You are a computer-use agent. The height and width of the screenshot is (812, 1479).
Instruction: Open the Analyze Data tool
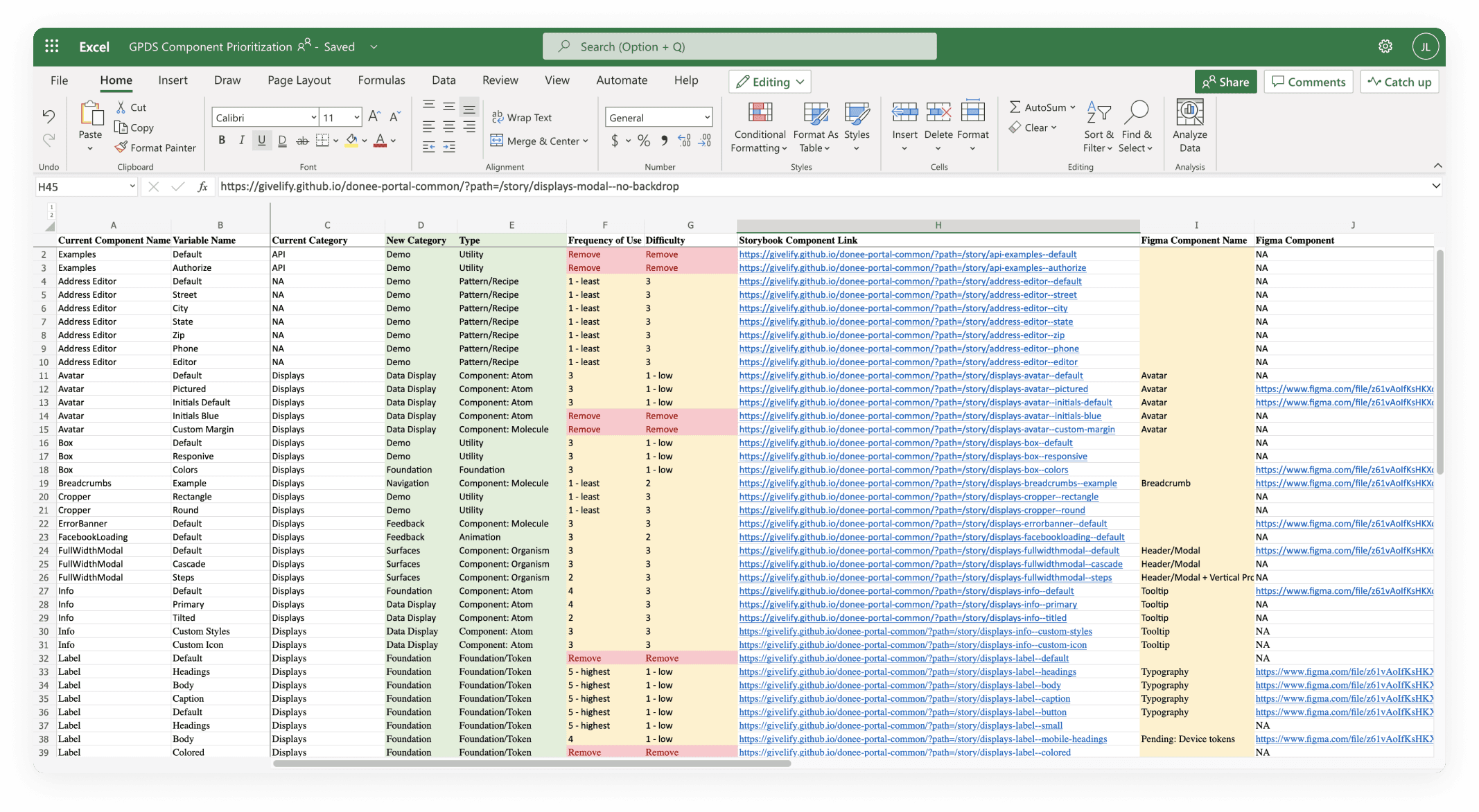pyautogui.click(x=1189, y=112)
